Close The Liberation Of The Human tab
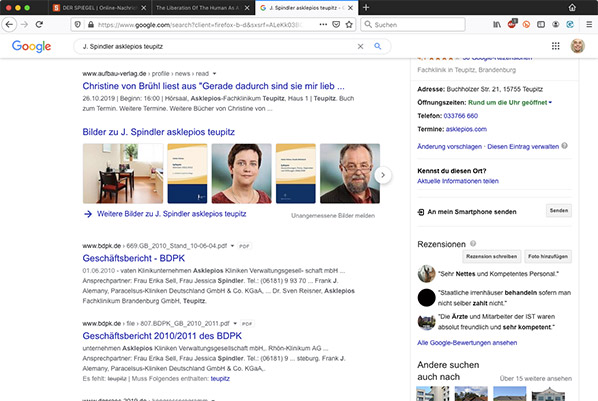Viewport: 598px width, 401px height. pyautogui.click(x=247, y=8)
